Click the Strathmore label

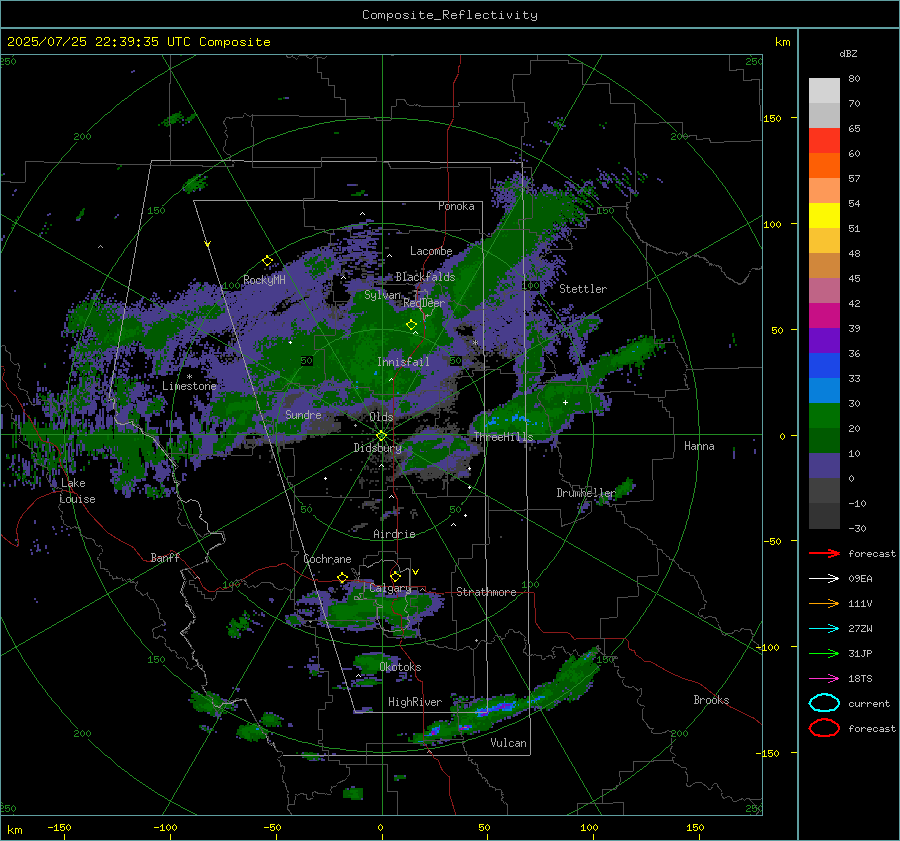pos(486,592)
